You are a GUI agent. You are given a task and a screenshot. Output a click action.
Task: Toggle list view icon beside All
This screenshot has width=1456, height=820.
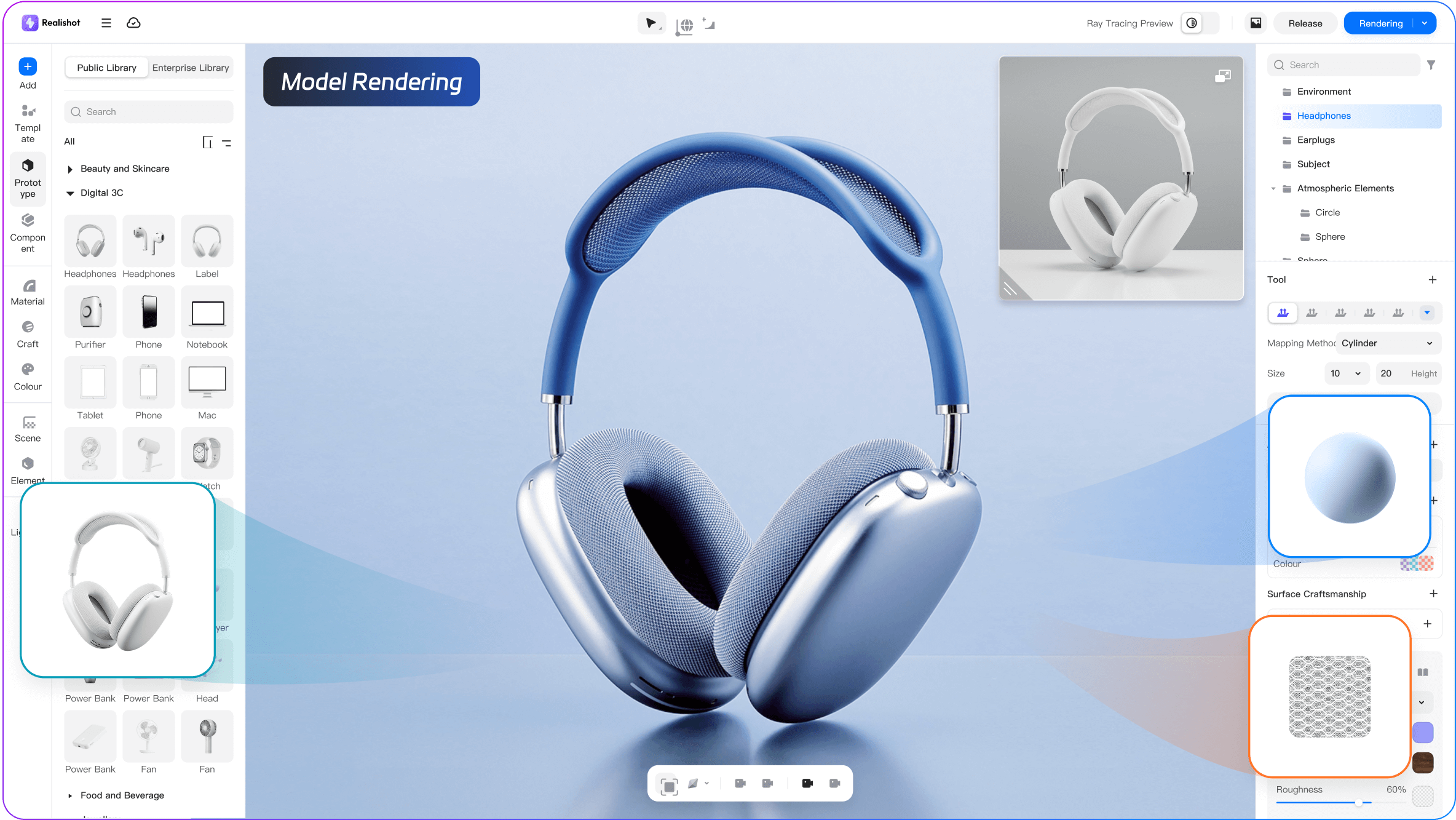click(227, 142)
